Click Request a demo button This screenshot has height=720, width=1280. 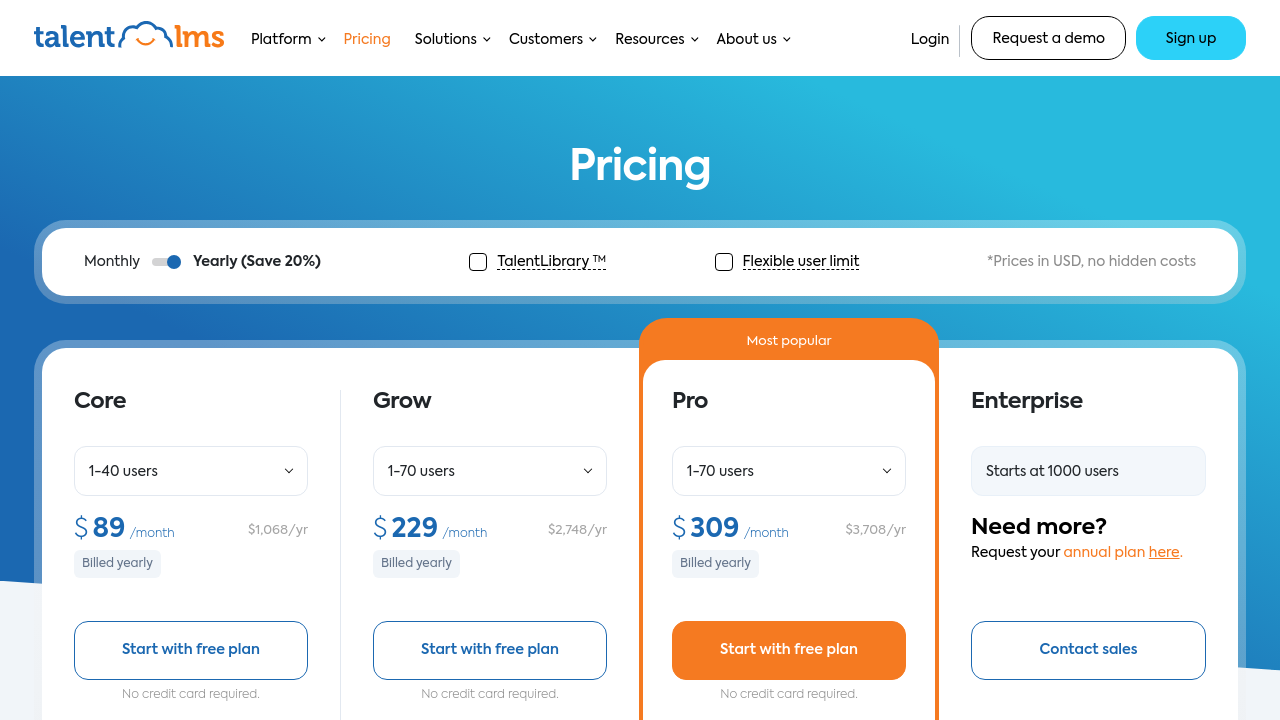[1048, 38]
